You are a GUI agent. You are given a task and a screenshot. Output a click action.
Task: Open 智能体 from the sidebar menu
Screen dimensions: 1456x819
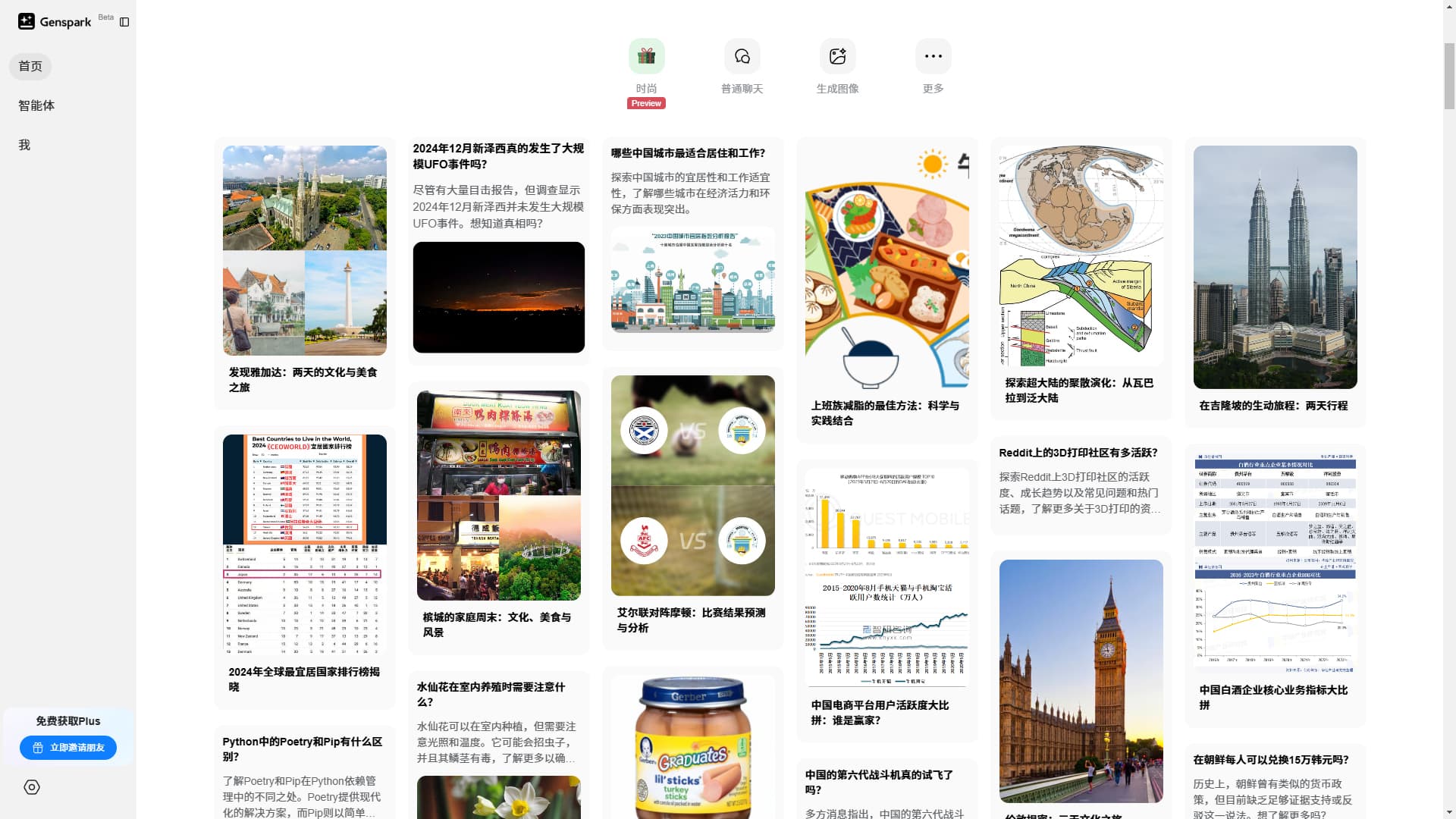click(36, 105)
